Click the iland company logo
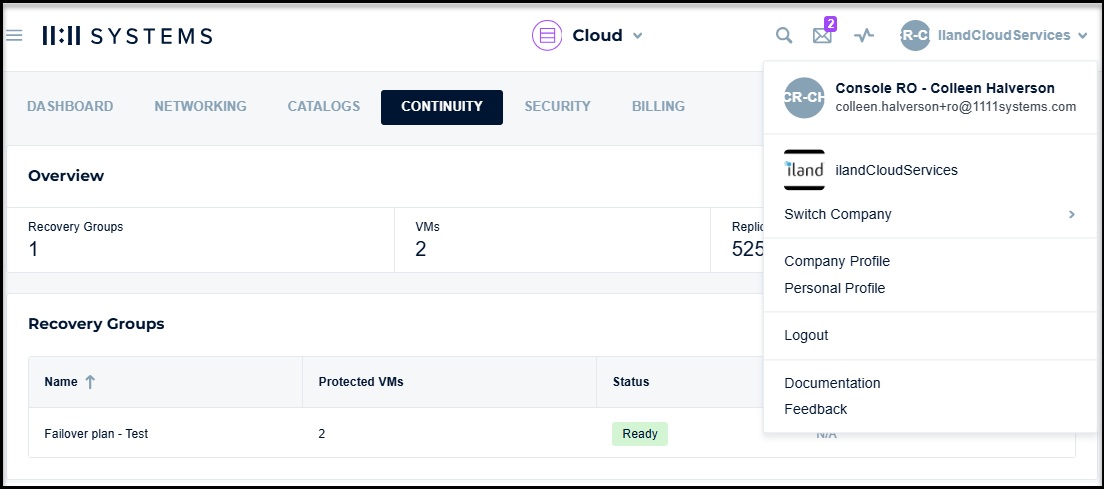The width and height of the screenshot is (1104, 489). [x=804, y=170]
